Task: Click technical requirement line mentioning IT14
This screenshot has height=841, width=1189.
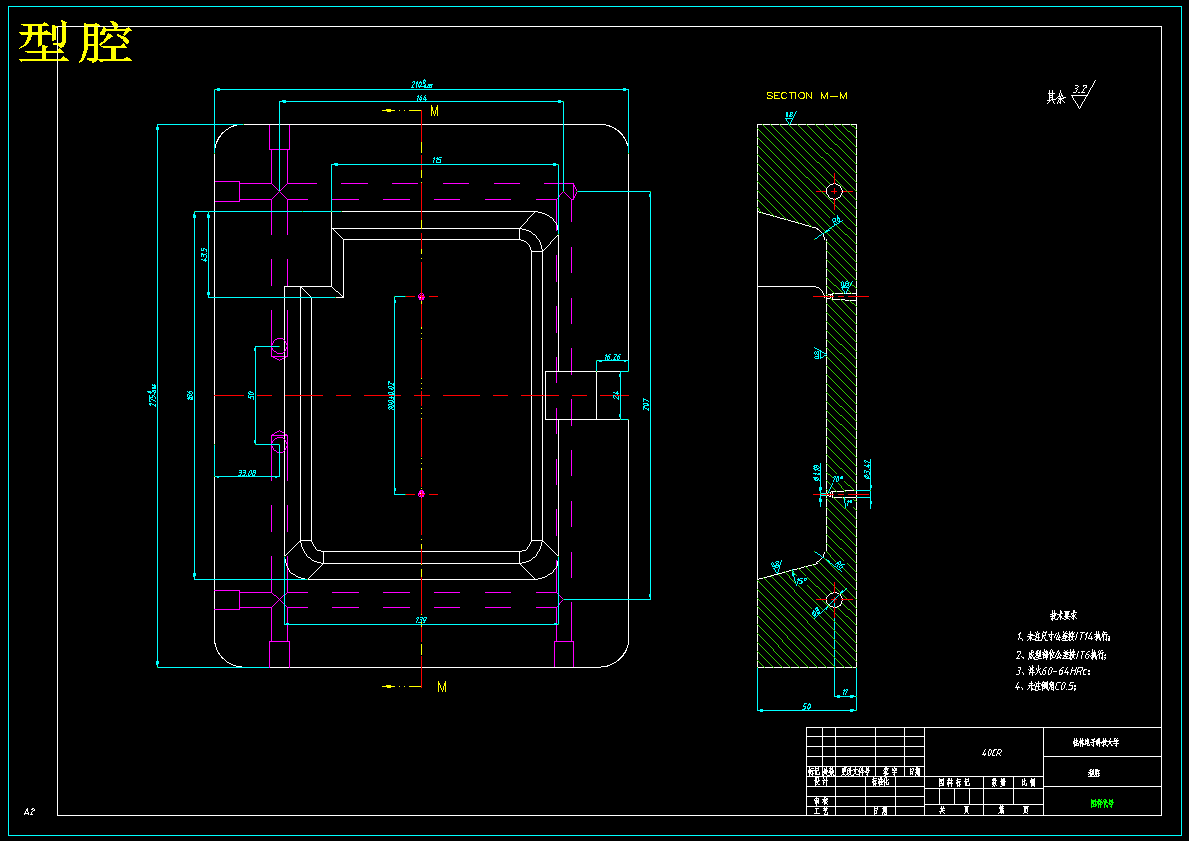Action: point(1063,637)
